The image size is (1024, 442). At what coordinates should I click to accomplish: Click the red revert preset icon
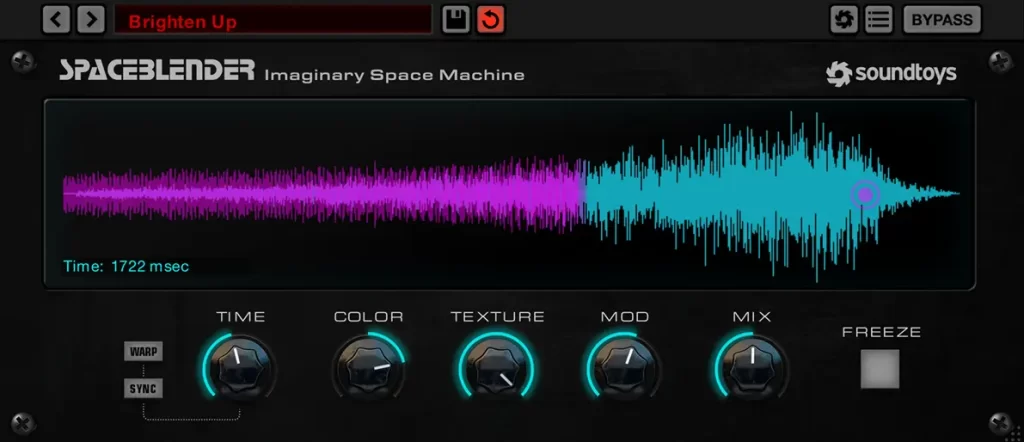coord(490,19)
